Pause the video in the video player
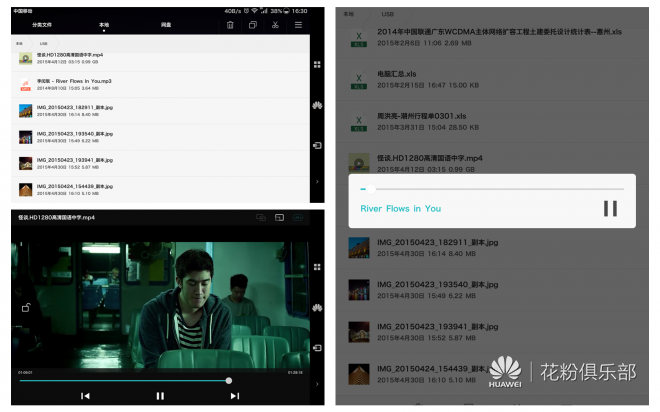 click(x=160, y=396)
